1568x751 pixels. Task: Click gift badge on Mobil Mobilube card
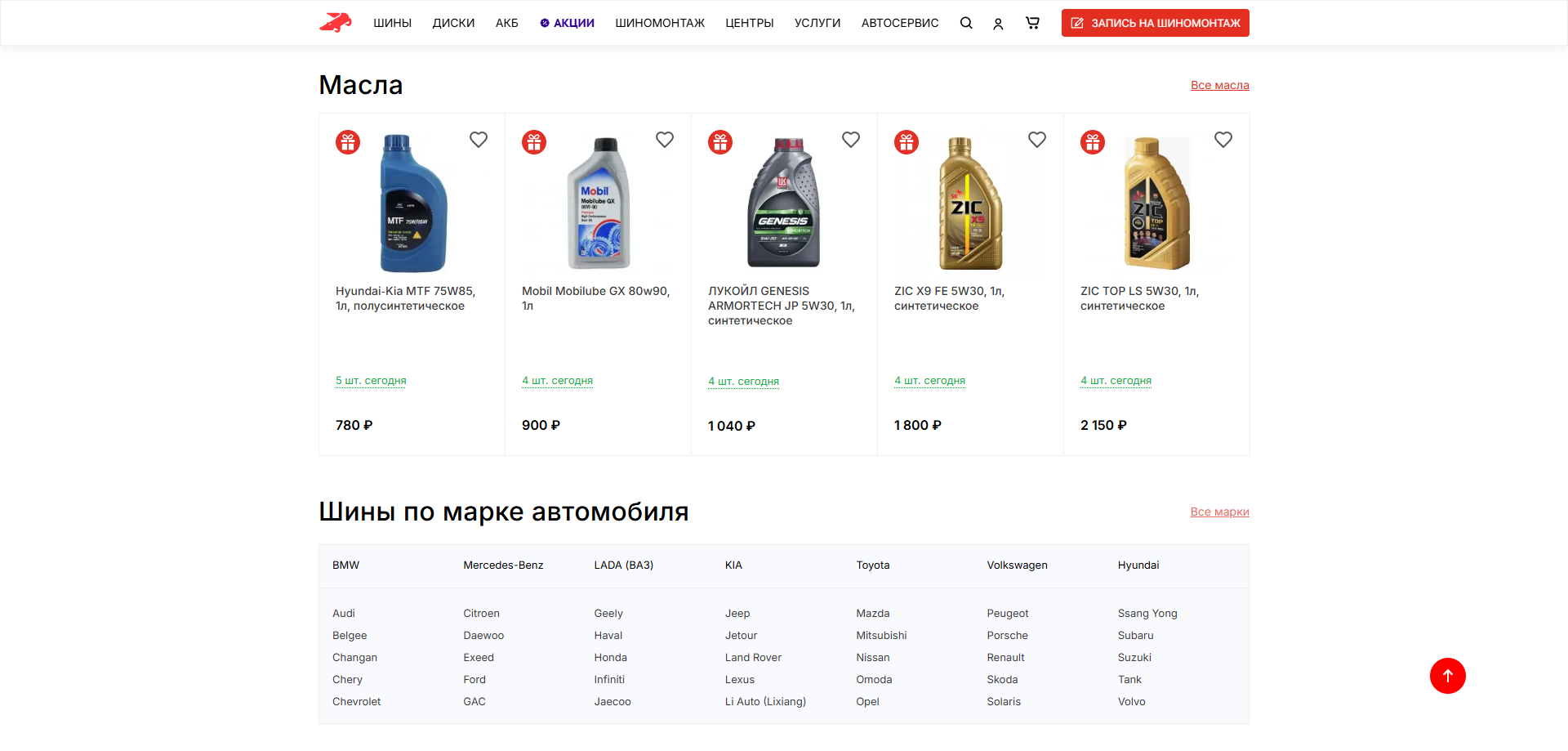534,142
